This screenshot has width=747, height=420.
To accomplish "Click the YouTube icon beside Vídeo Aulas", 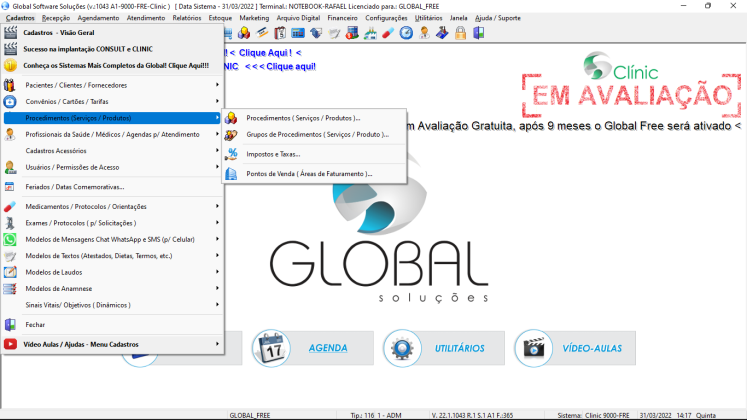I will point(10,344).
